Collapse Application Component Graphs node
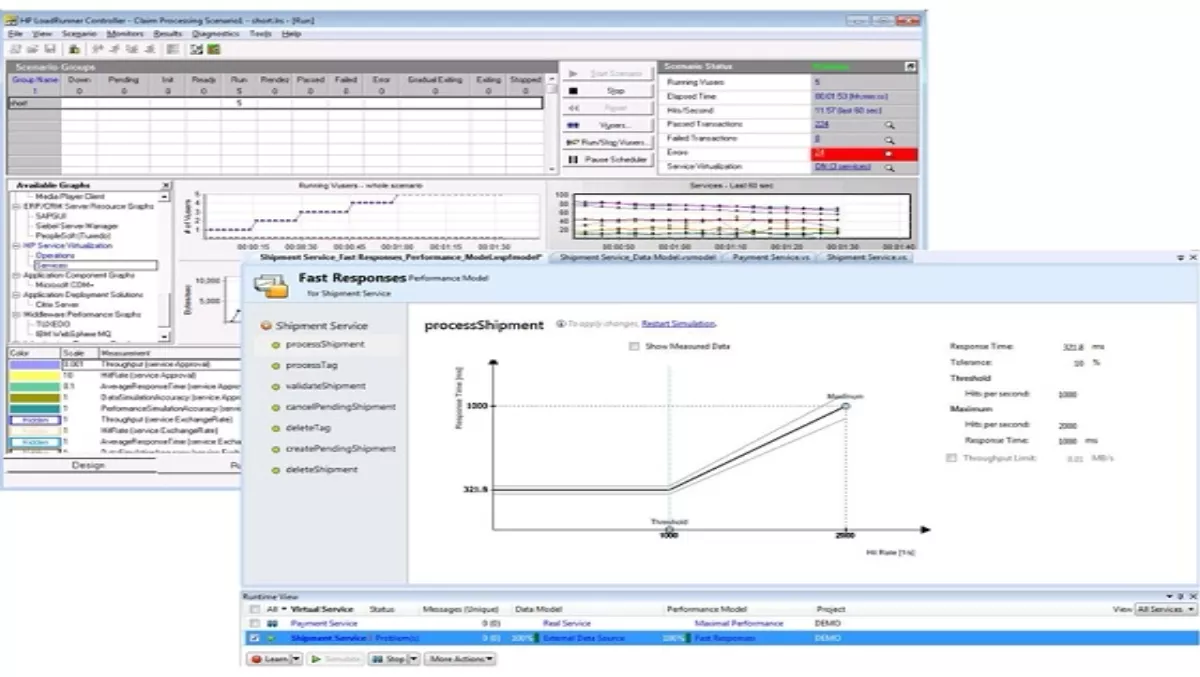The height and width of the screenshot is (677, 1200). point(16,275)
